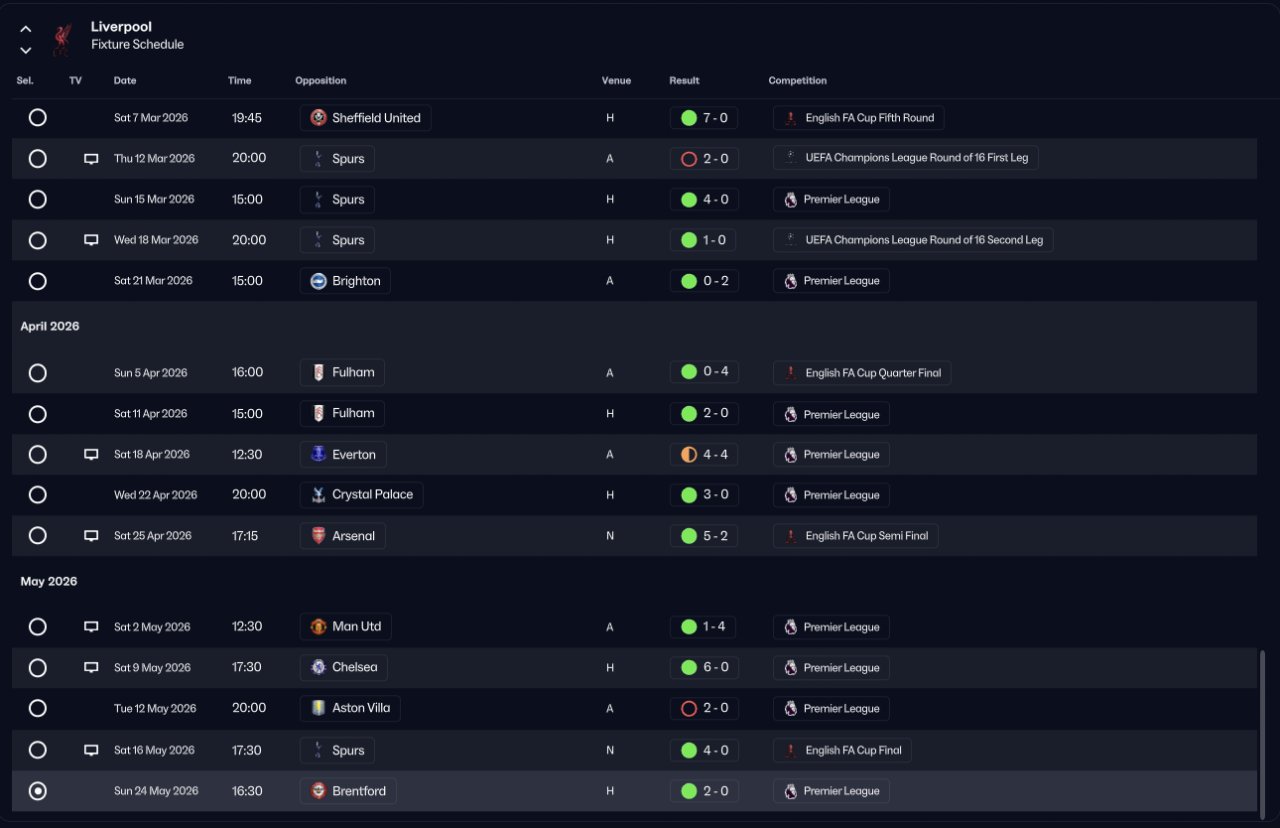This screenshot has height=828, width=1280.
Task: Sort fixtures by Date column header
Action: pyautogui.click(x=125, y=81)
